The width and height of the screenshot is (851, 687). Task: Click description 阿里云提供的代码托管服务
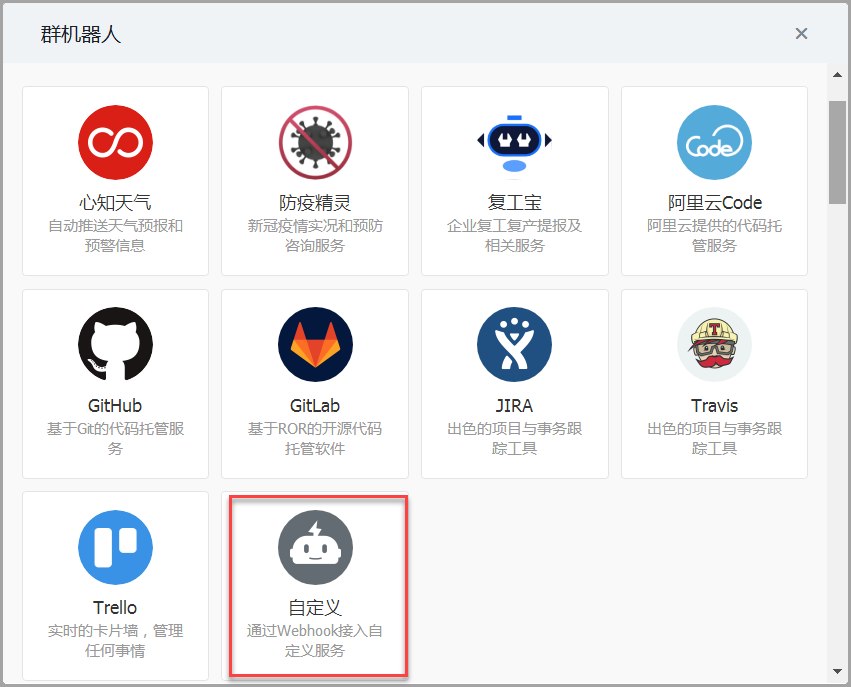pyautogui.click(x=714, y=236)
